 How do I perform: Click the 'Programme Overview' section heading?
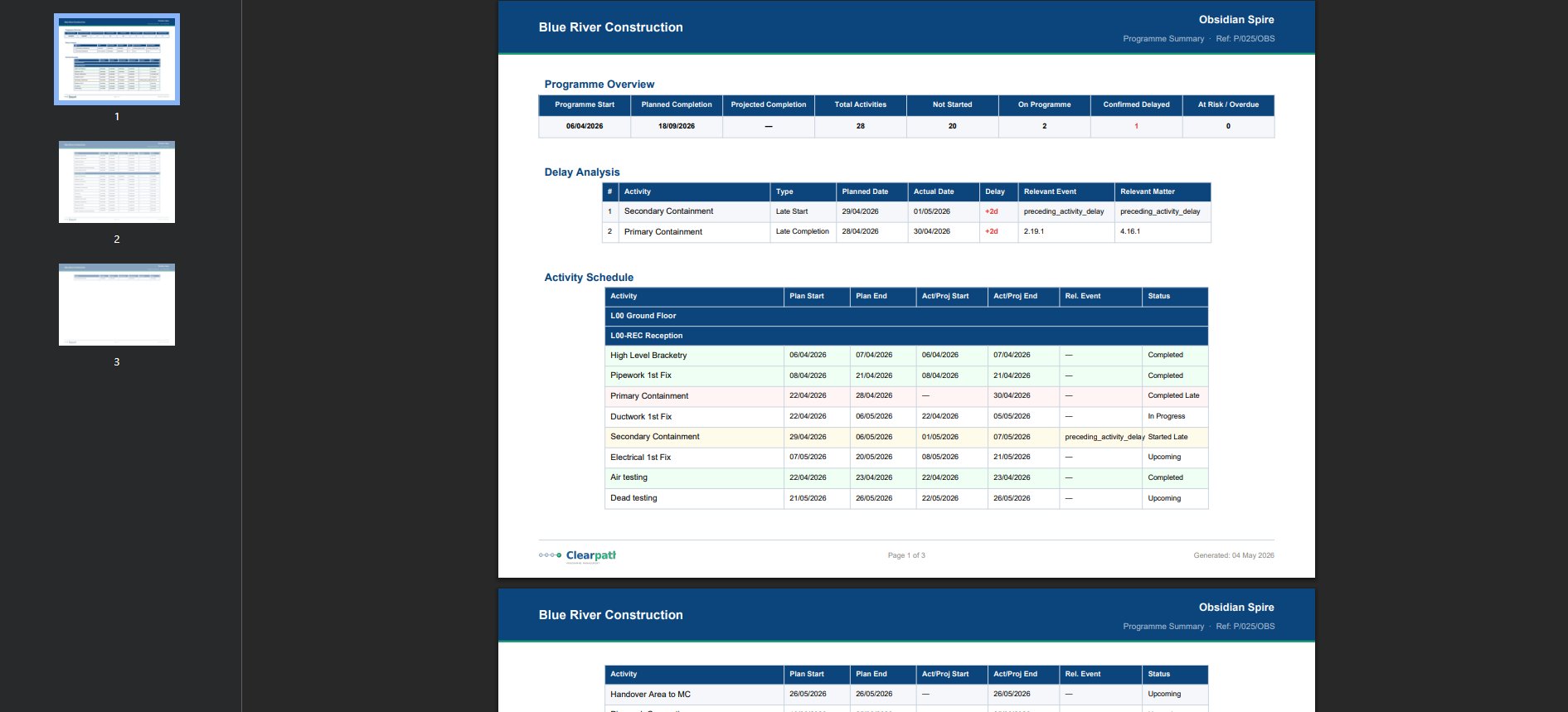600,85
